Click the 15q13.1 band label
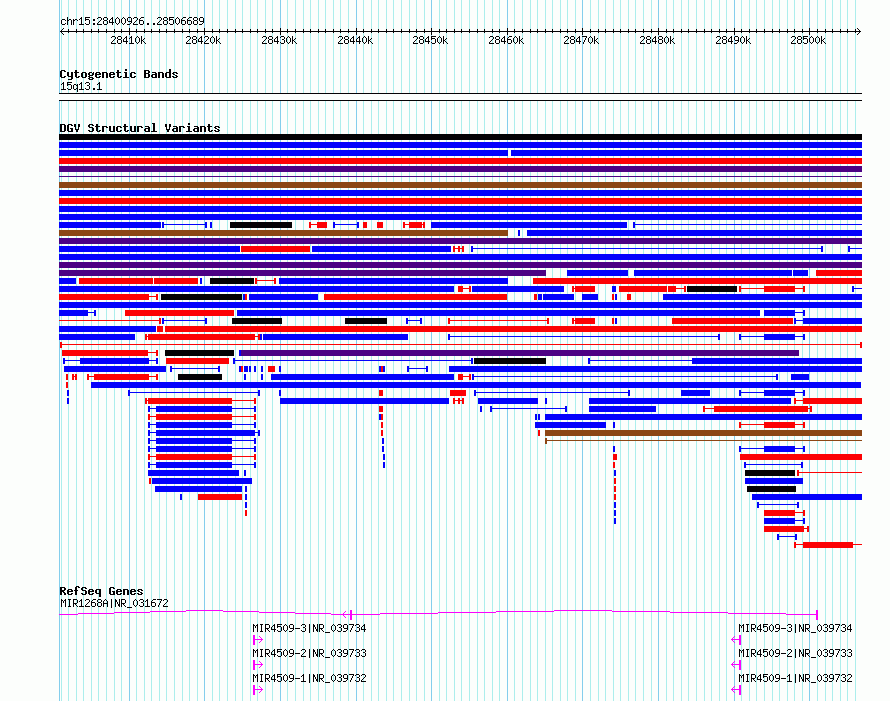Screen dimensions: 890x701 (x=81, y=86)
